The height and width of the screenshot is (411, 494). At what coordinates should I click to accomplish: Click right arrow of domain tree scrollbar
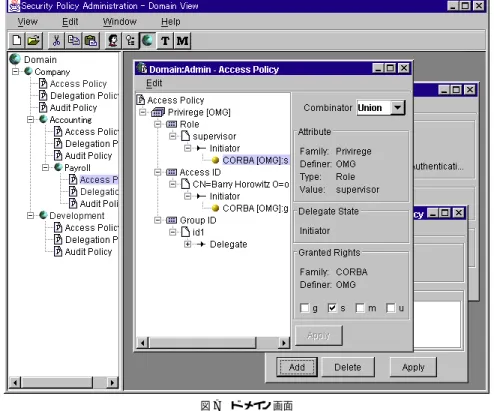[113, 382]
